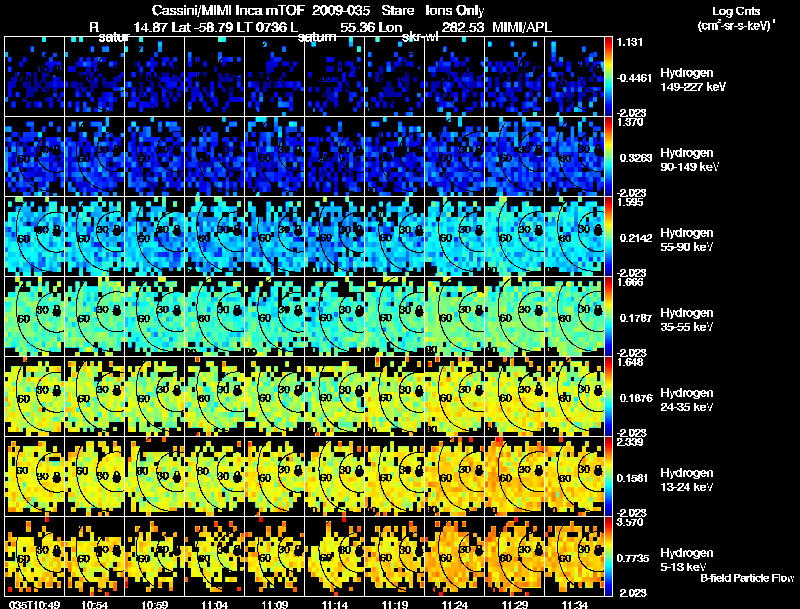This screenshot has width=800, height=609.
Task: Select the '11:14' time axis label
Action: coord(335,604)
